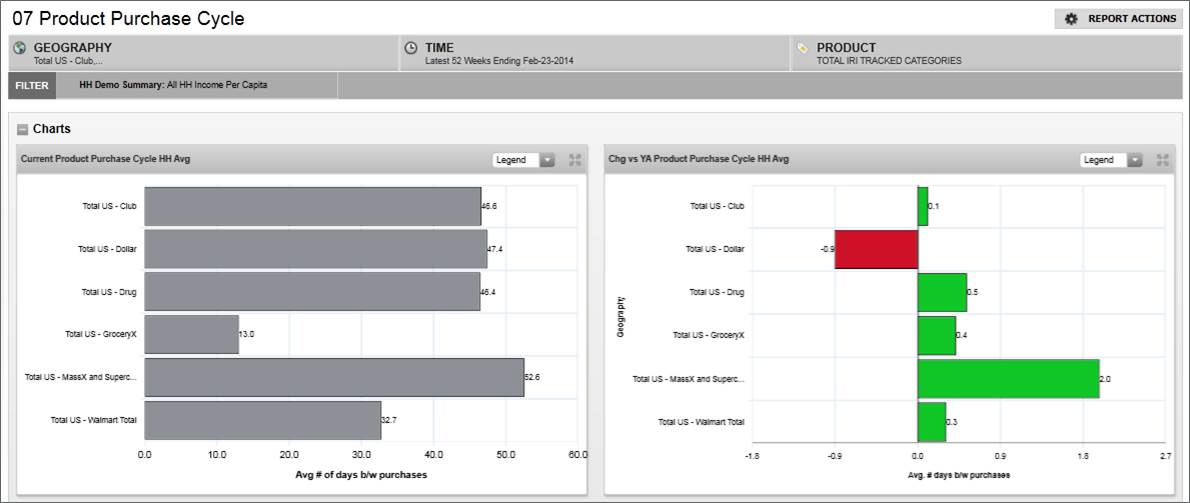Click the gear icon in Report Actions
Screen dimensions: 1190x503
1071,19
